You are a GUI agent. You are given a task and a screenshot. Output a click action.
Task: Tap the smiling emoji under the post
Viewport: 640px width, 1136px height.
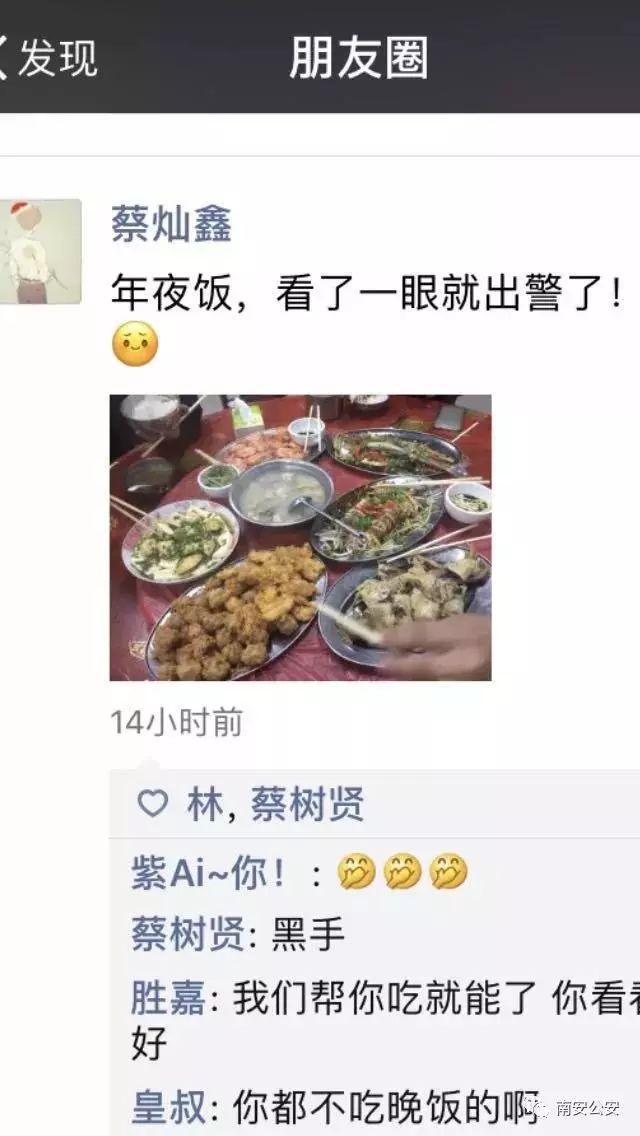135,343
